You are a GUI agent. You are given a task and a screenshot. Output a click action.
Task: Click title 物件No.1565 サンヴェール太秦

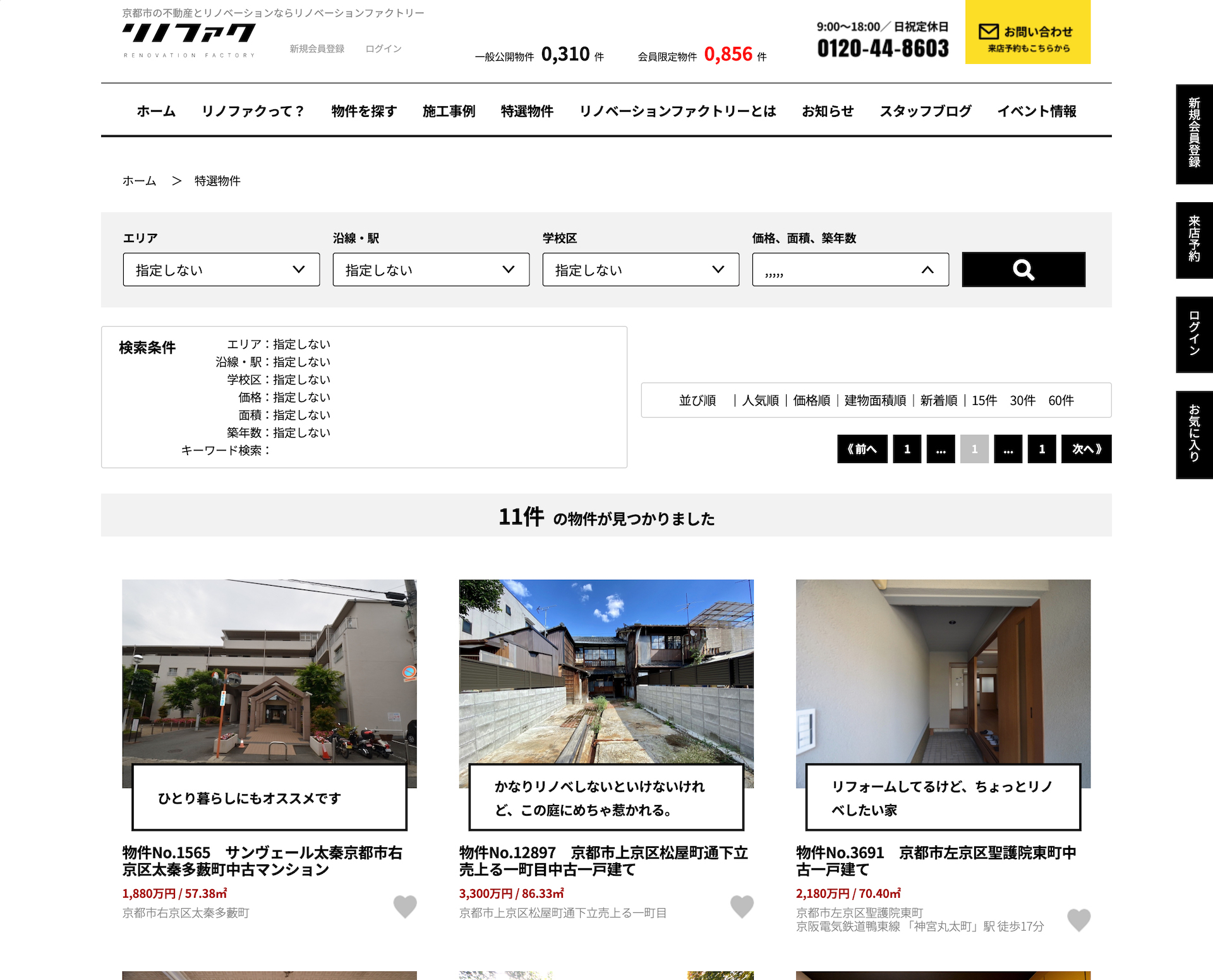pos(262,861)
